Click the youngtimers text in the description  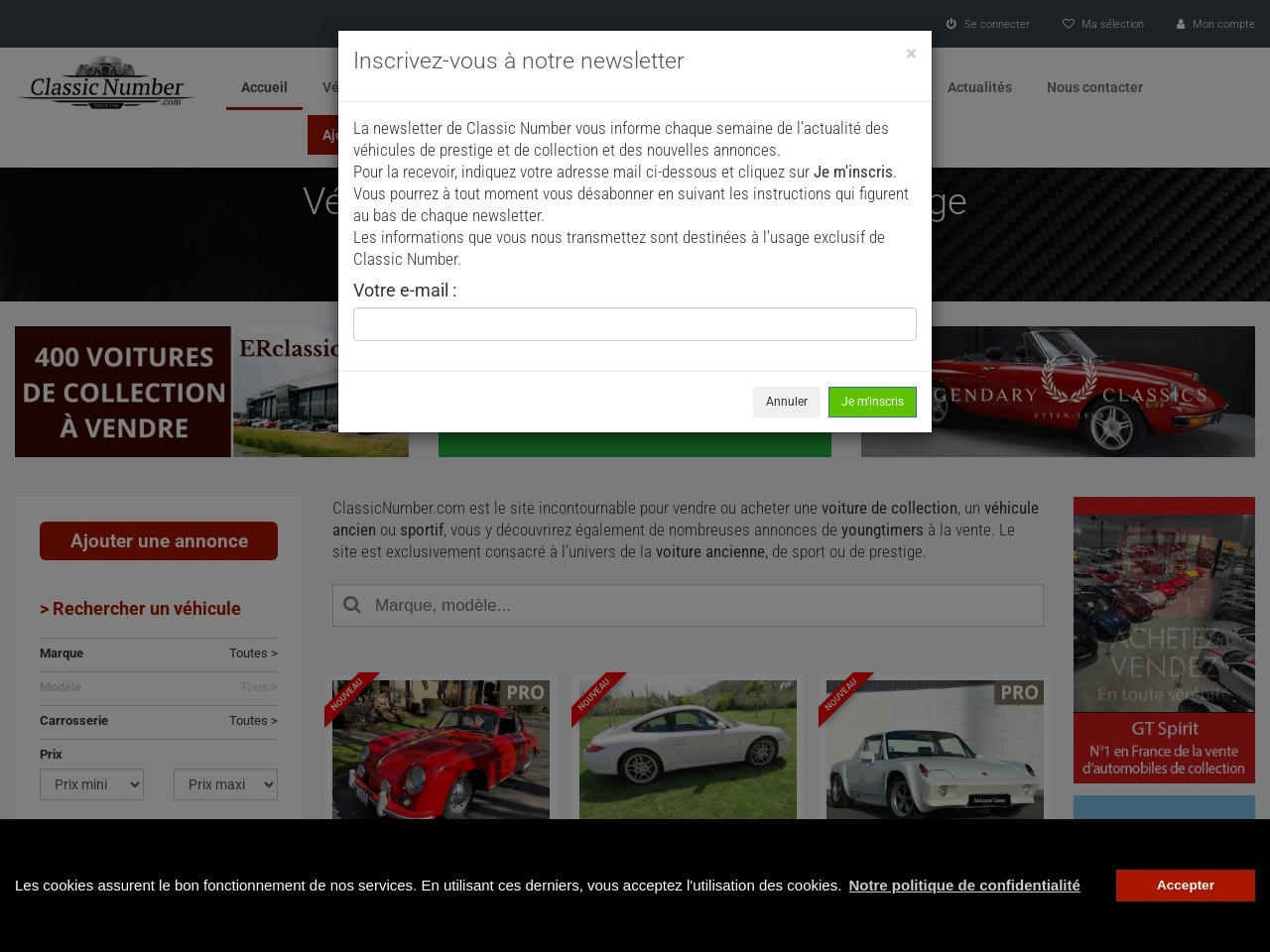pos(882,530)
